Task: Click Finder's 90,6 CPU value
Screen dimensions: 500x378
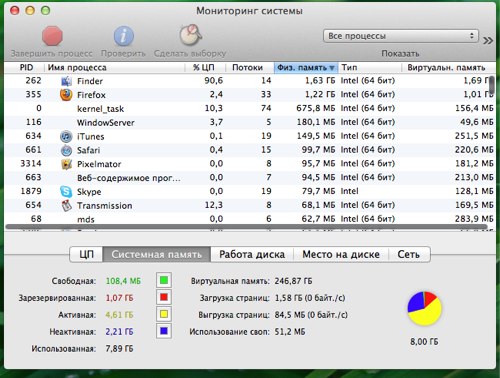Action: click(x=214, y=81)
